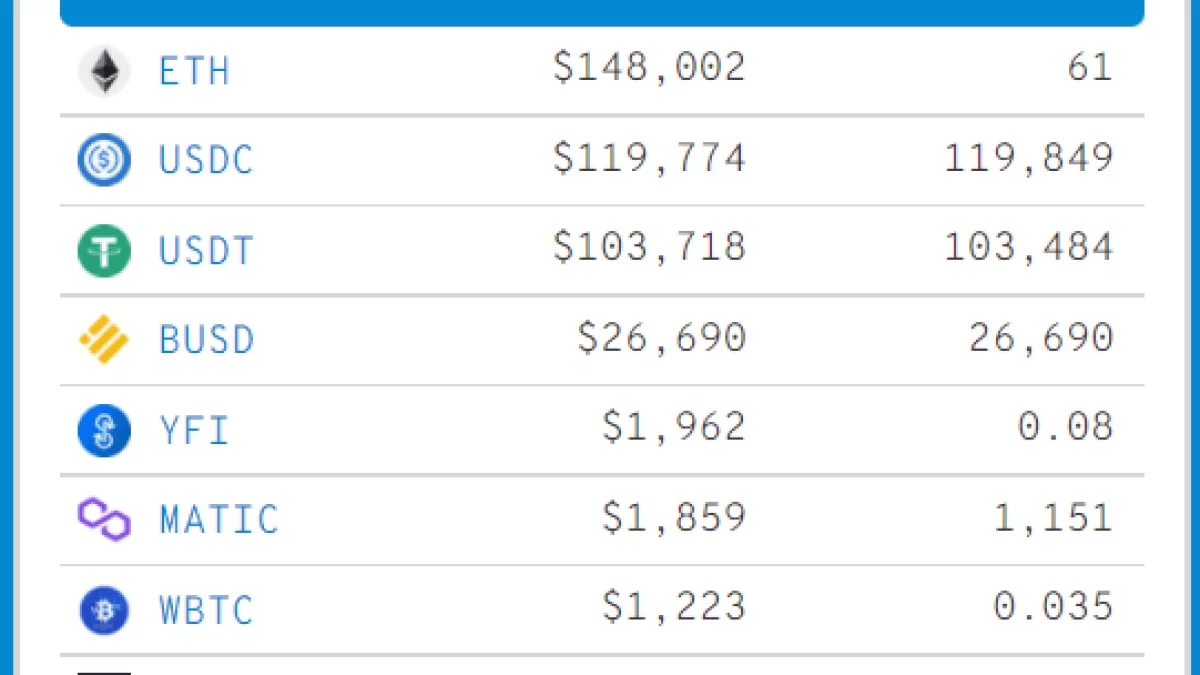The image size is (1200, 675).
Task: Select the 0.08 YFI amount
Action: (x=1065, y=427)
